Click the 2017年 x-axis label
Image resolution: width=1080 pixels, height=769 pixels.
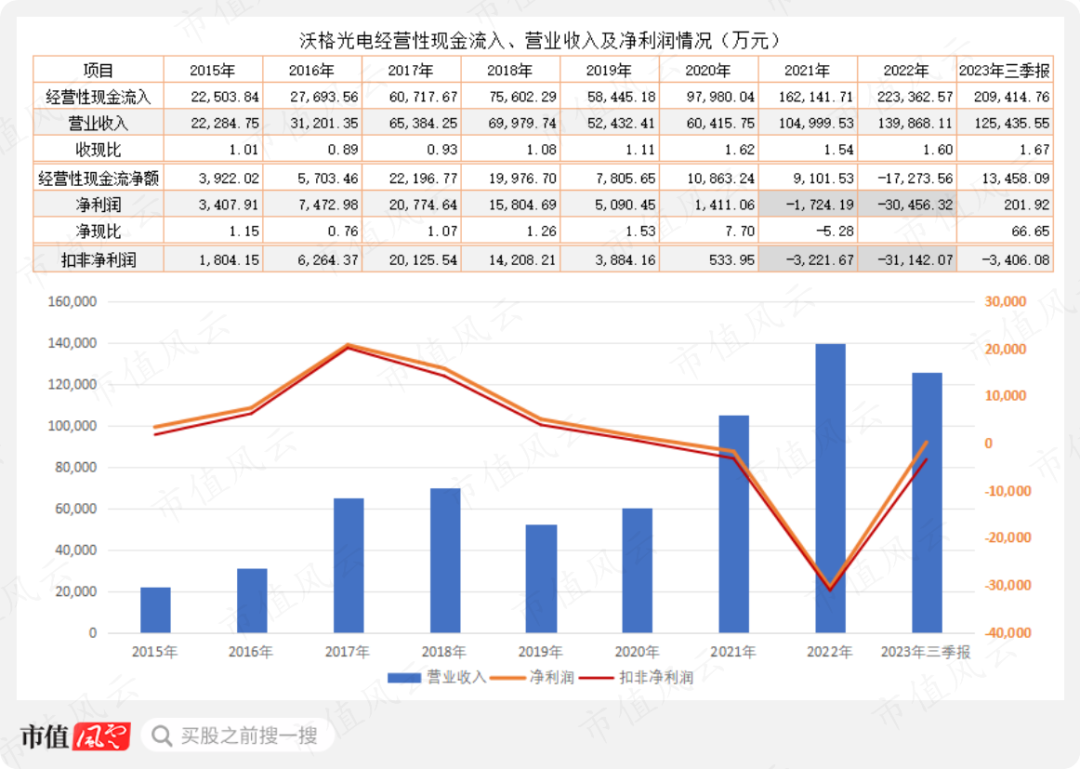click(x=347, y=651)
